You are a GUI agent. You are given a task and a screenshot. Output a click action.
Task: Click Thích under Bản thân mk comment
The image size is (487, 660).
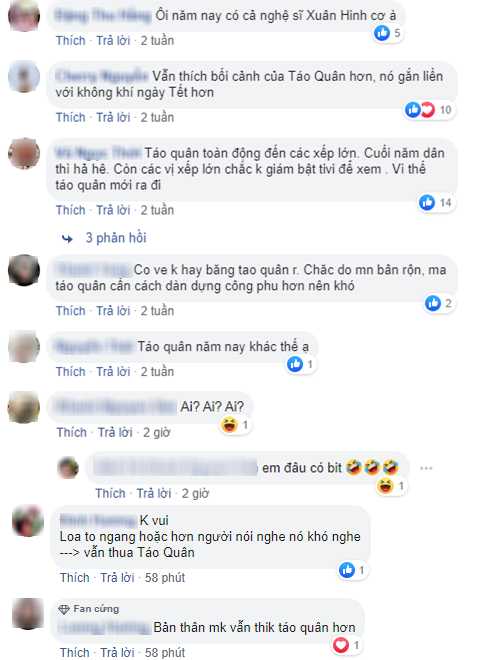coord(75,652)
